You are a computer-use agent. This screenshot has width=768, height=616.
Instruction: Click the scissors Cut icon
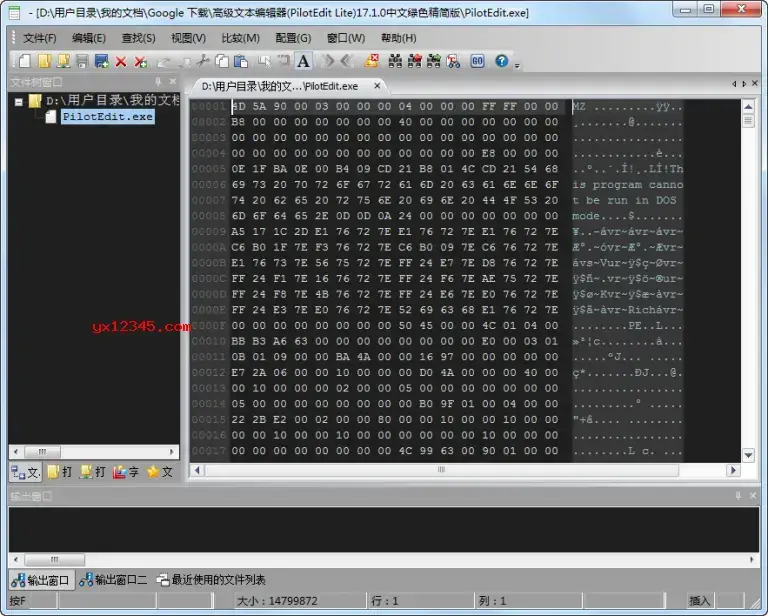tap(203, 61)
